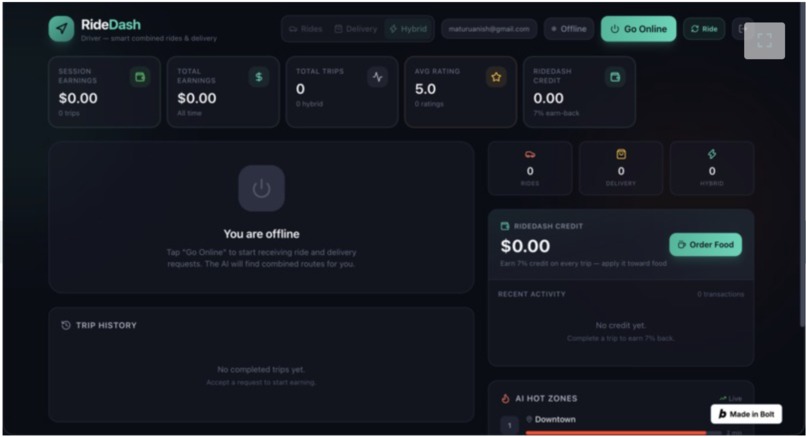Click the fullscreen expand overlay icon
This screenshot has width=806, height=437.
click(764, 41)
